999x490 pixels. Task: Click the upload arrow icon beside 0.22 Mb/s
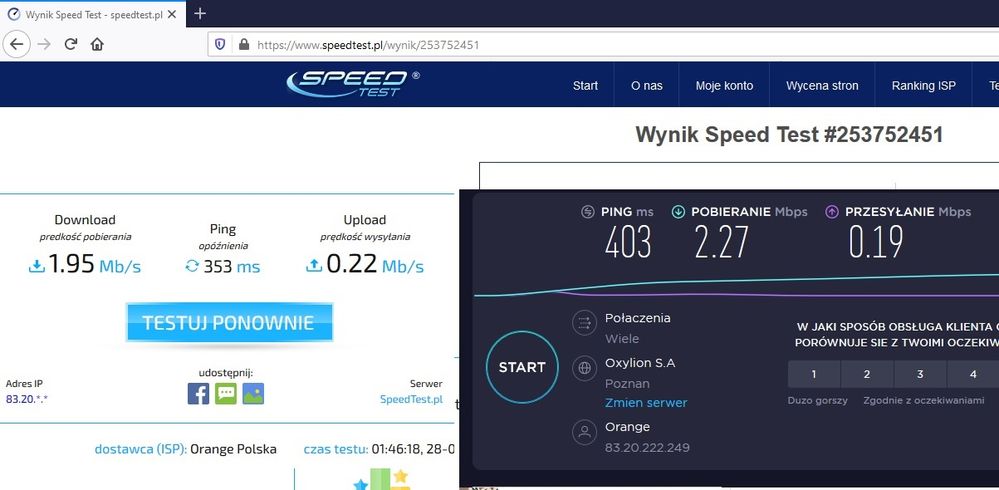[x=313, y=266]
